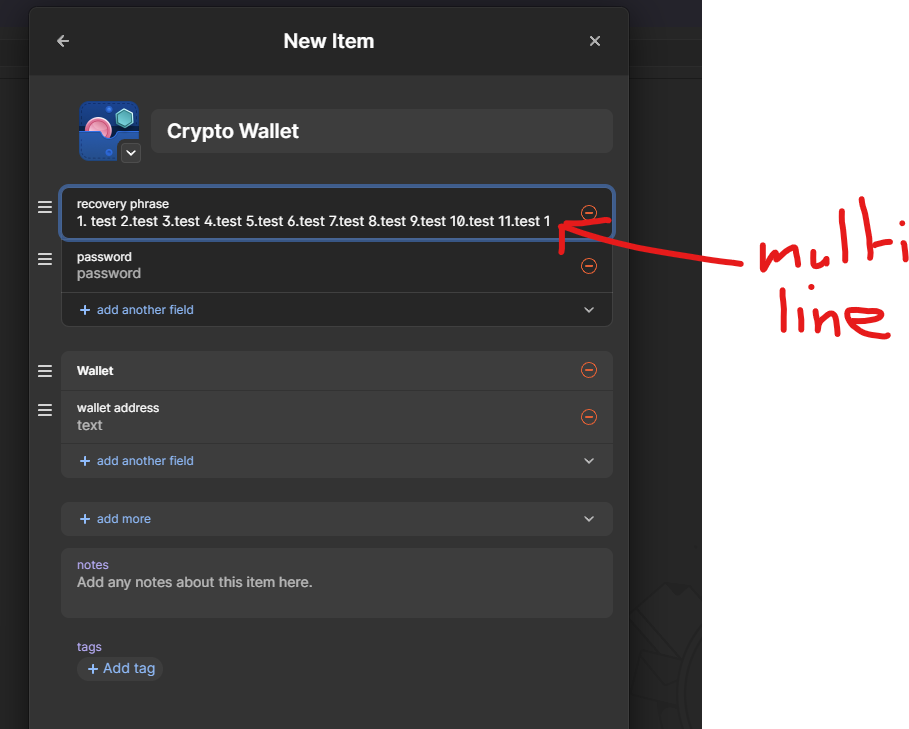Remove the password field
Viewport: 909px width, 729px height.
pyautogui.click(x=589, y=265)
